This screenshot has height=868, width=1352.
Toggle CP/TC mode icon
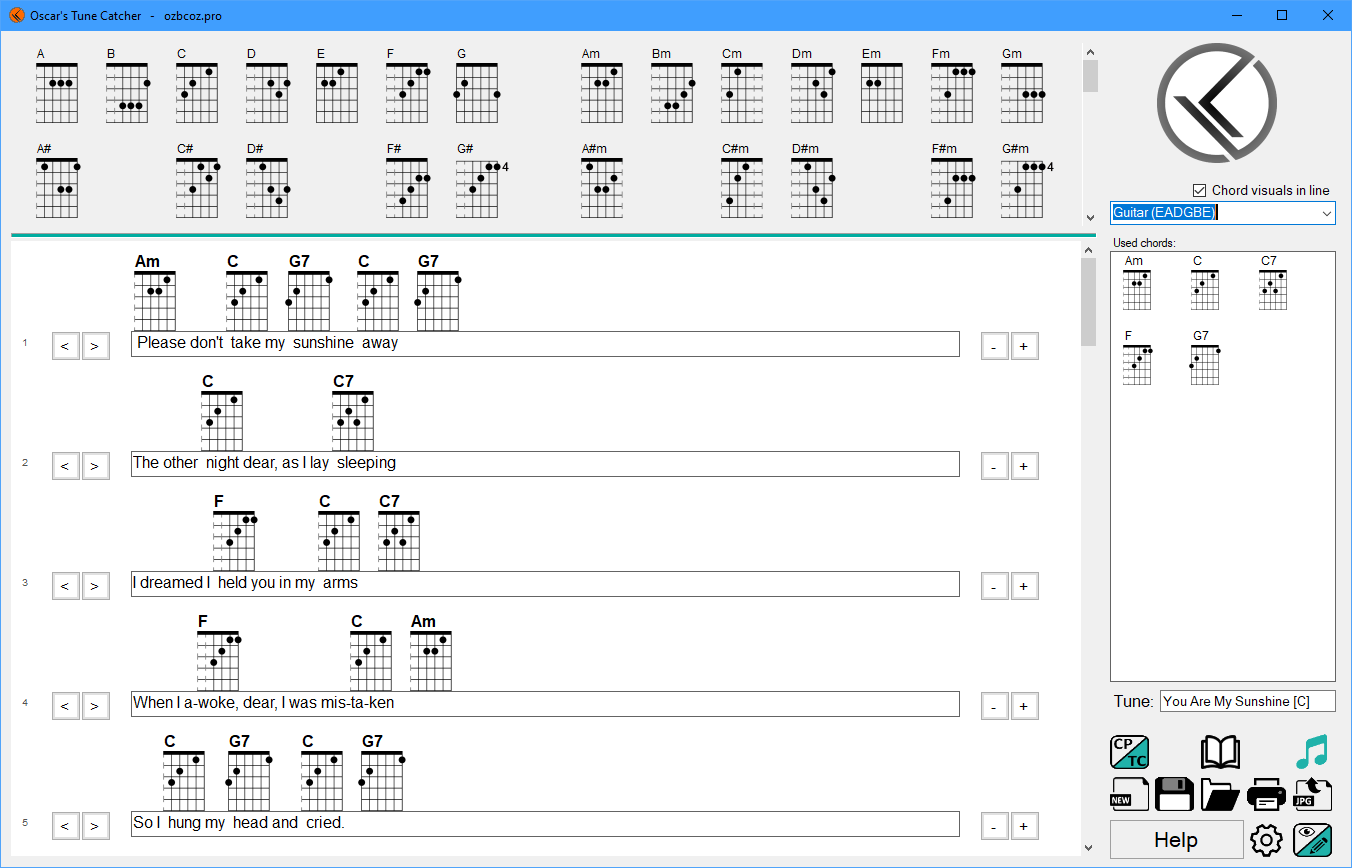click(x=1130, y=752)
